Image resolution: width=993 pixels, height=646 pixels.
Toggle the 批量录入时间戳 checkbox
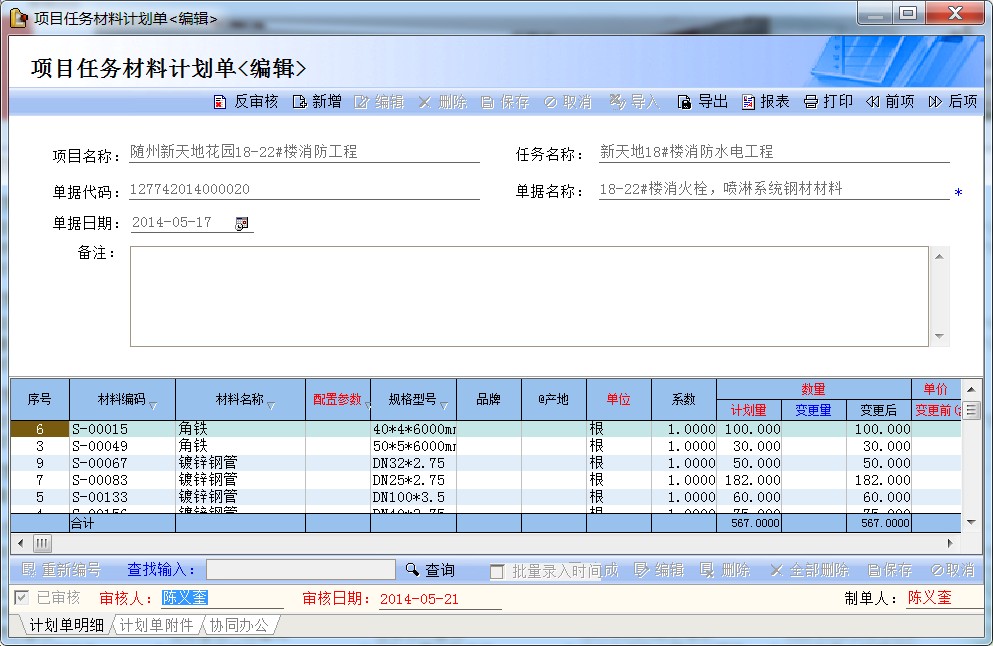pos(497,571)
